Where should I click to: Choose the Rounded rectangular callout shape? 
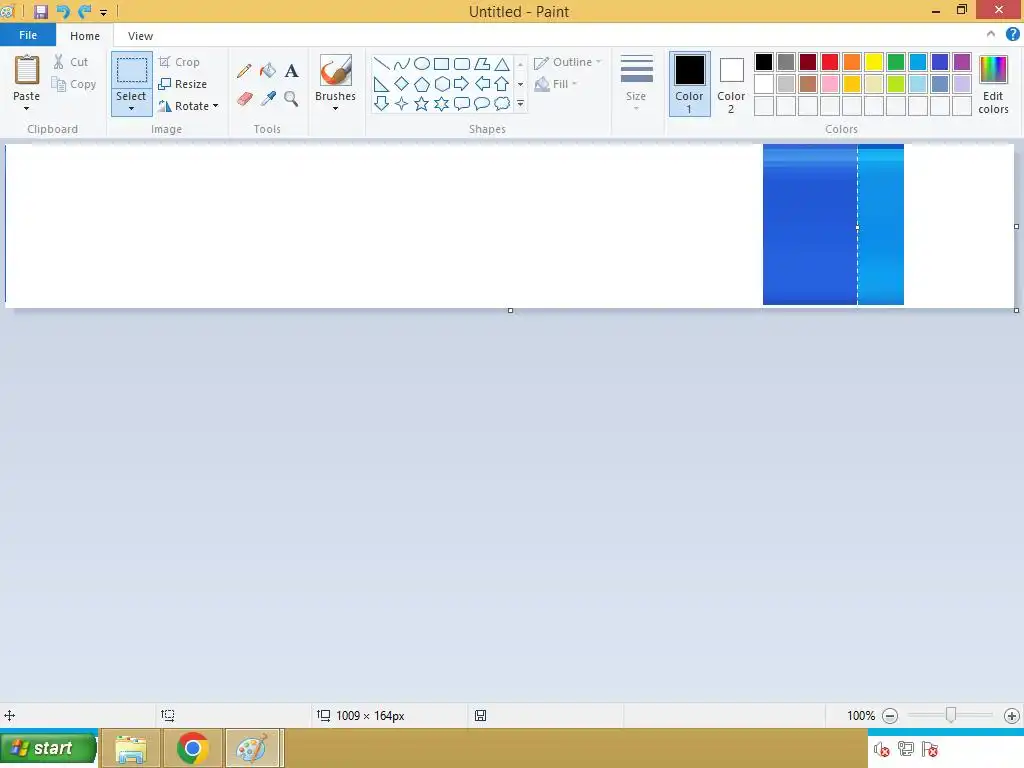462,103
